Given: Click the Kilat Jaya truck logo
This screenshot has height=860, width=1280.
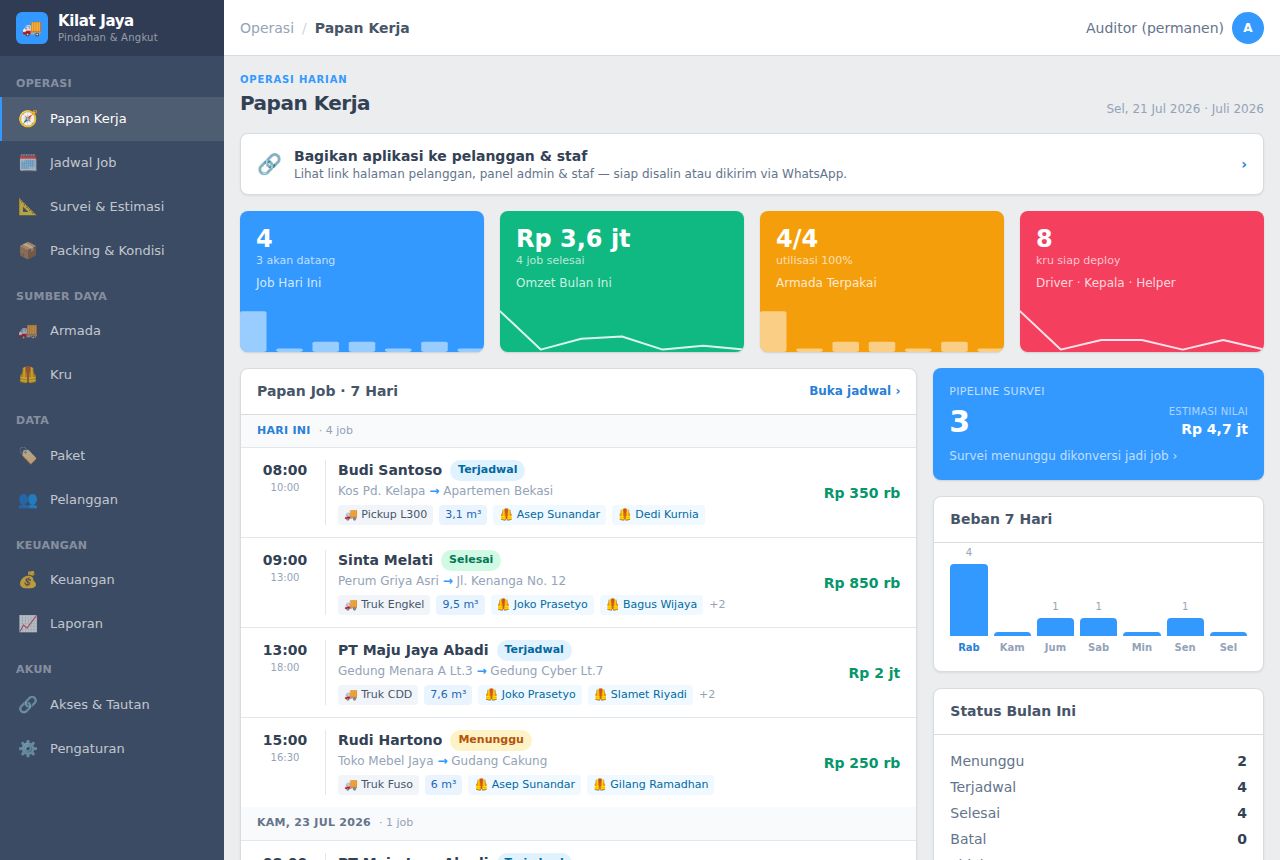Looking at the screenshot, I should [x=32, y=28].
